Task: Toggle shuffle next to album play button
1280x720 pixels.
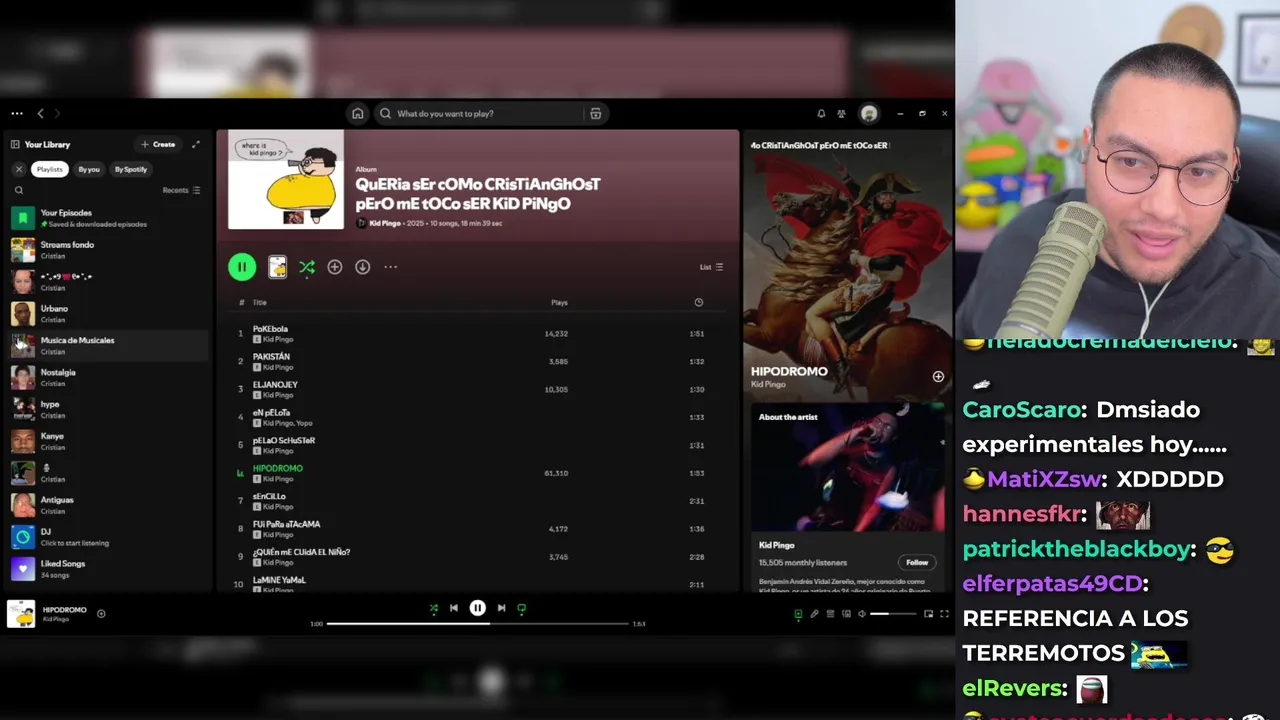Action: click(x=307, y=267)
